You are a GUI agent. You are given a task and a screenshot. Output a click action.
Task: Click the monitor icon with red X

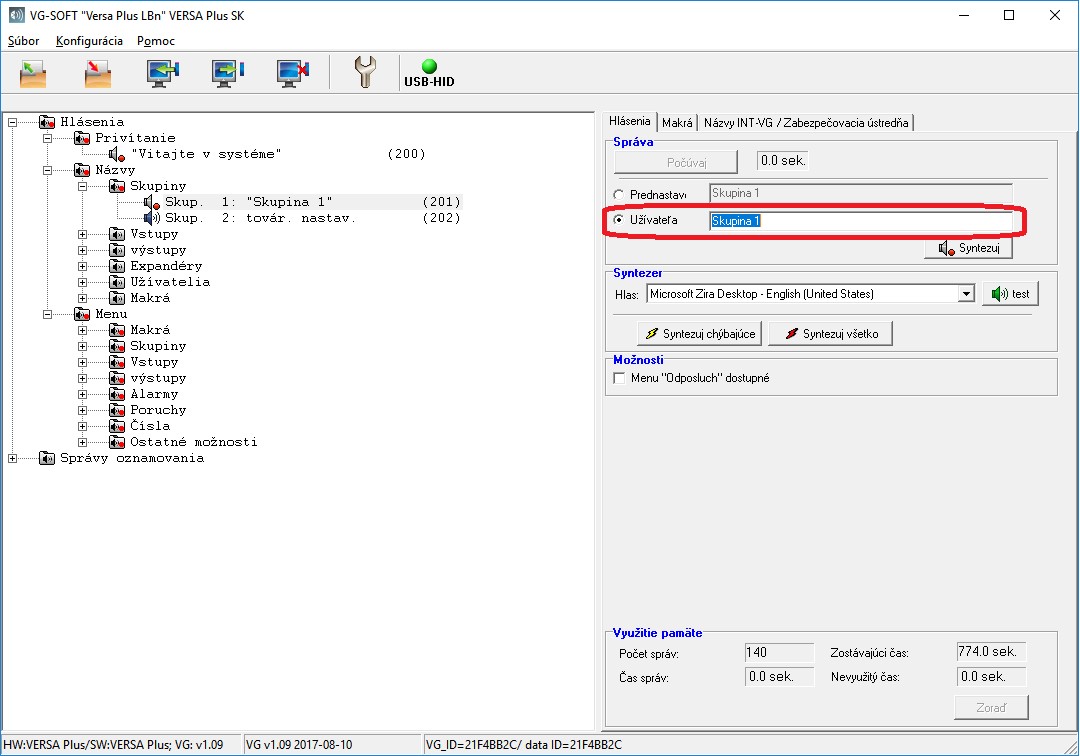pyautogui.click(x=293, y=72)
